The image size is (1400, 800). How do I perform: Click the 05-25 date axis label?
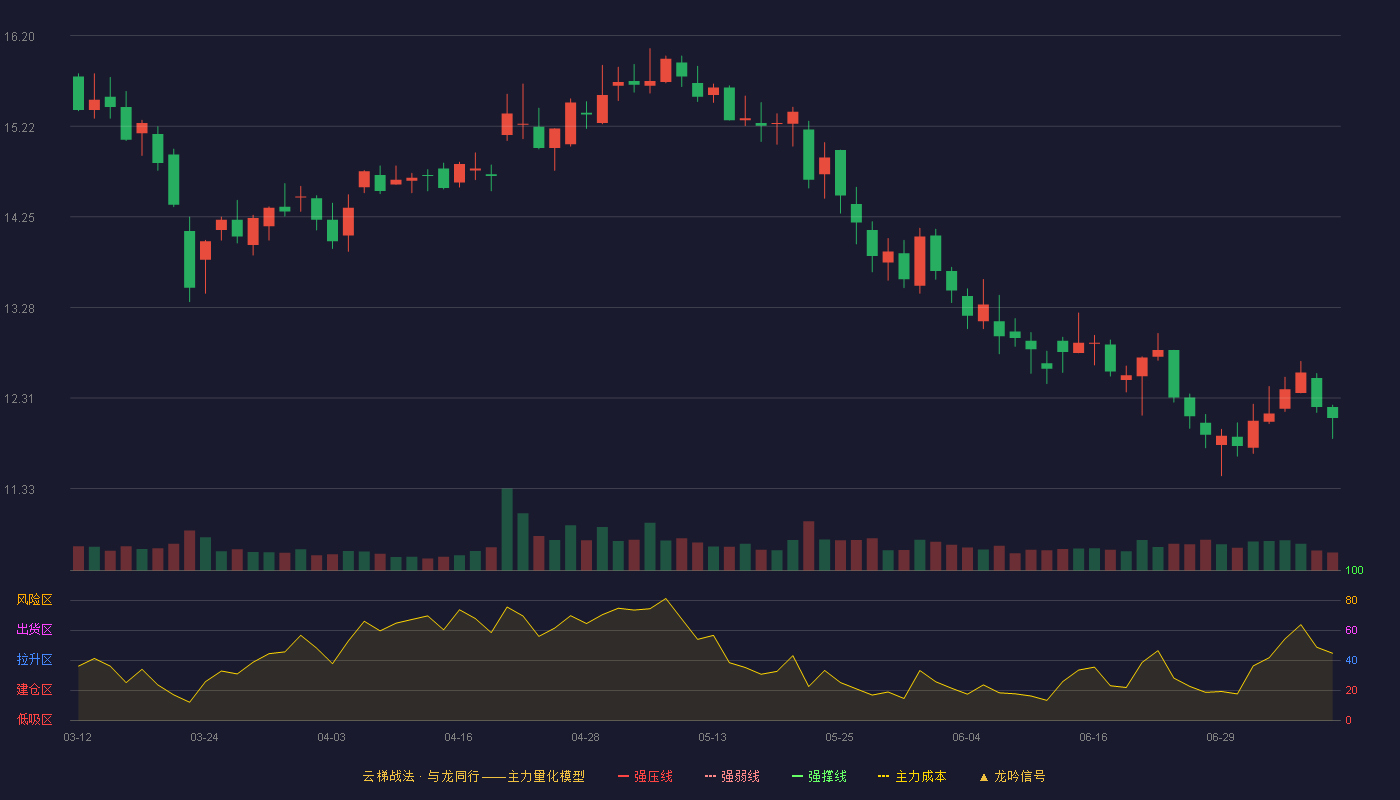pos(839,737)
